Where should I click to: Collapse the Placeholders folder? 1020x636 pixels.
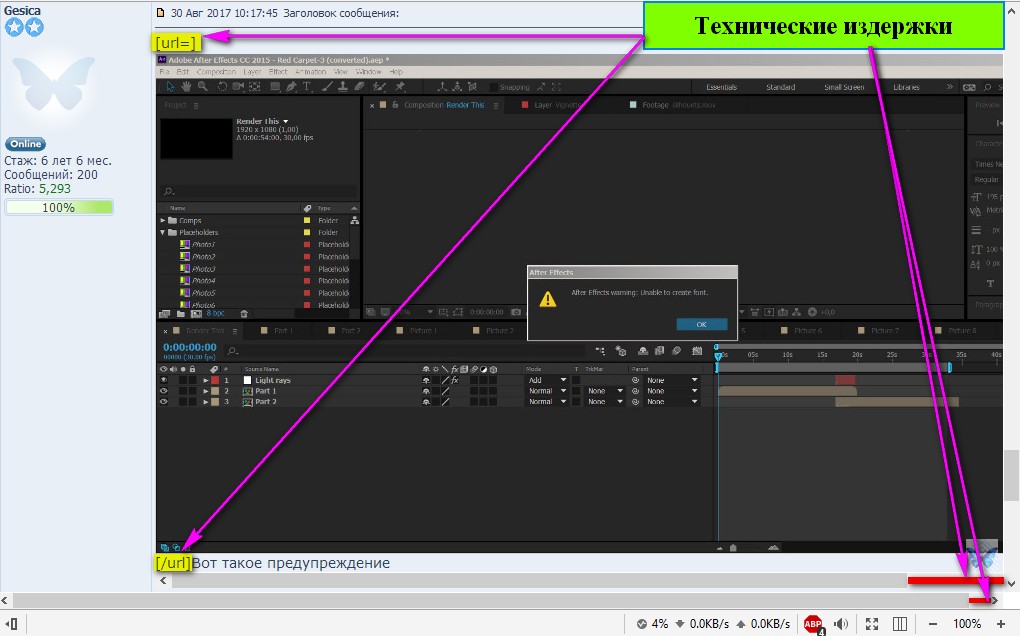tap(163, 232)
